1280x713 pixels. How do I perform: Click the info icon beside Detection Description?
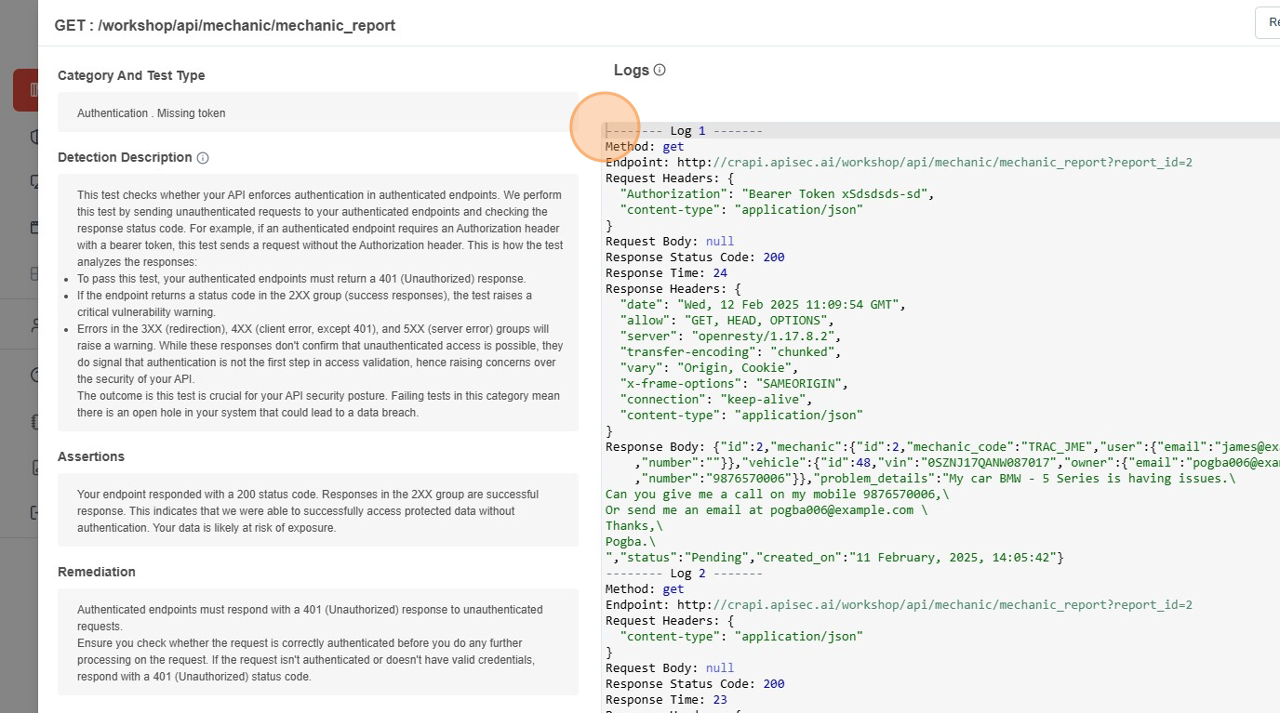point(203,158)
